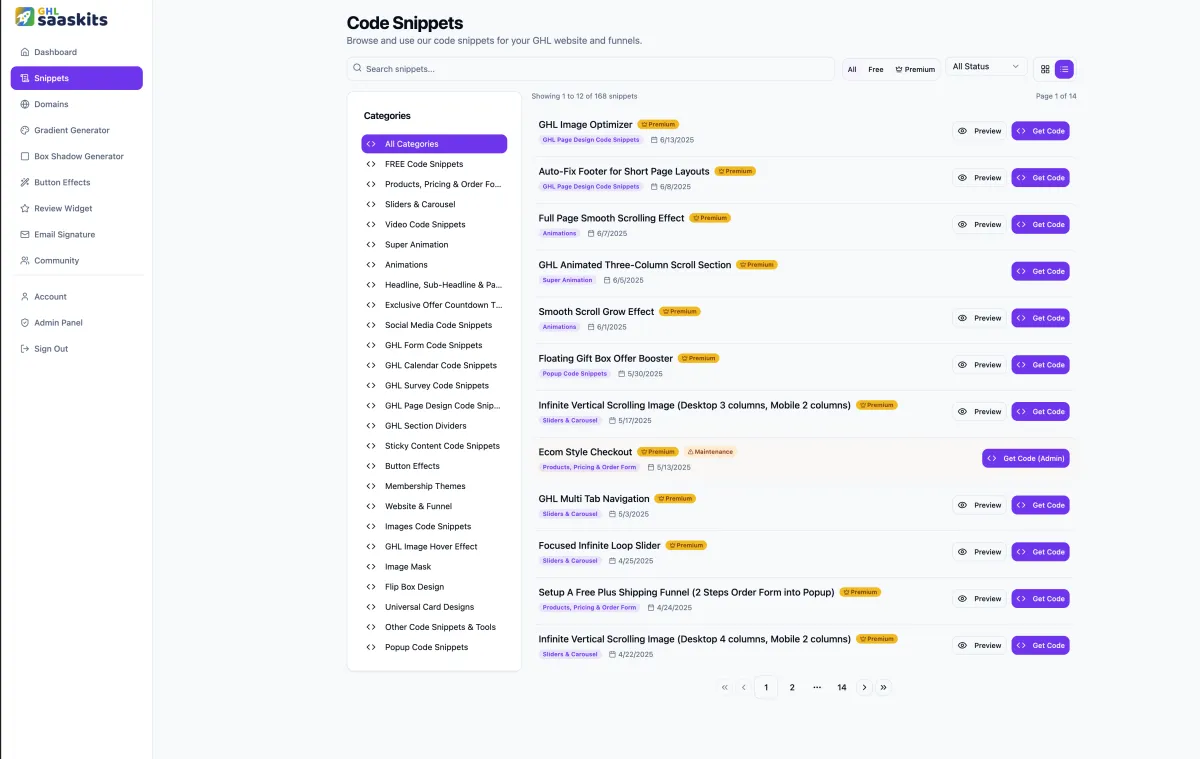Get Code for GHL Animated Three-Column Scroll
Viewport: 1200px width, 759px height.
click(1040, 271)
